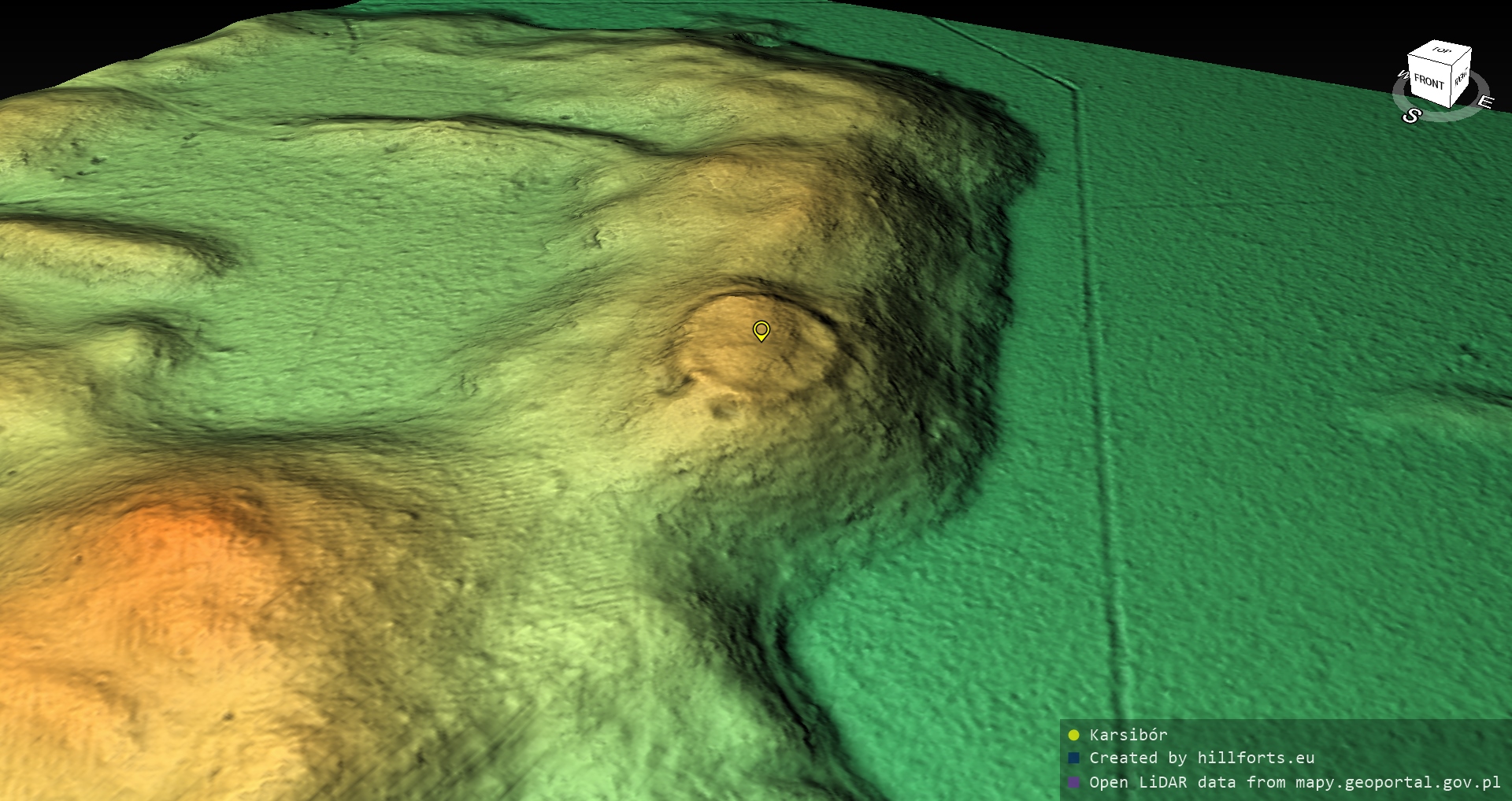The width and height of the screenshot is (1512, 801).
Task: Click the purple square in the legend
Action: (x=1073, y=783)
